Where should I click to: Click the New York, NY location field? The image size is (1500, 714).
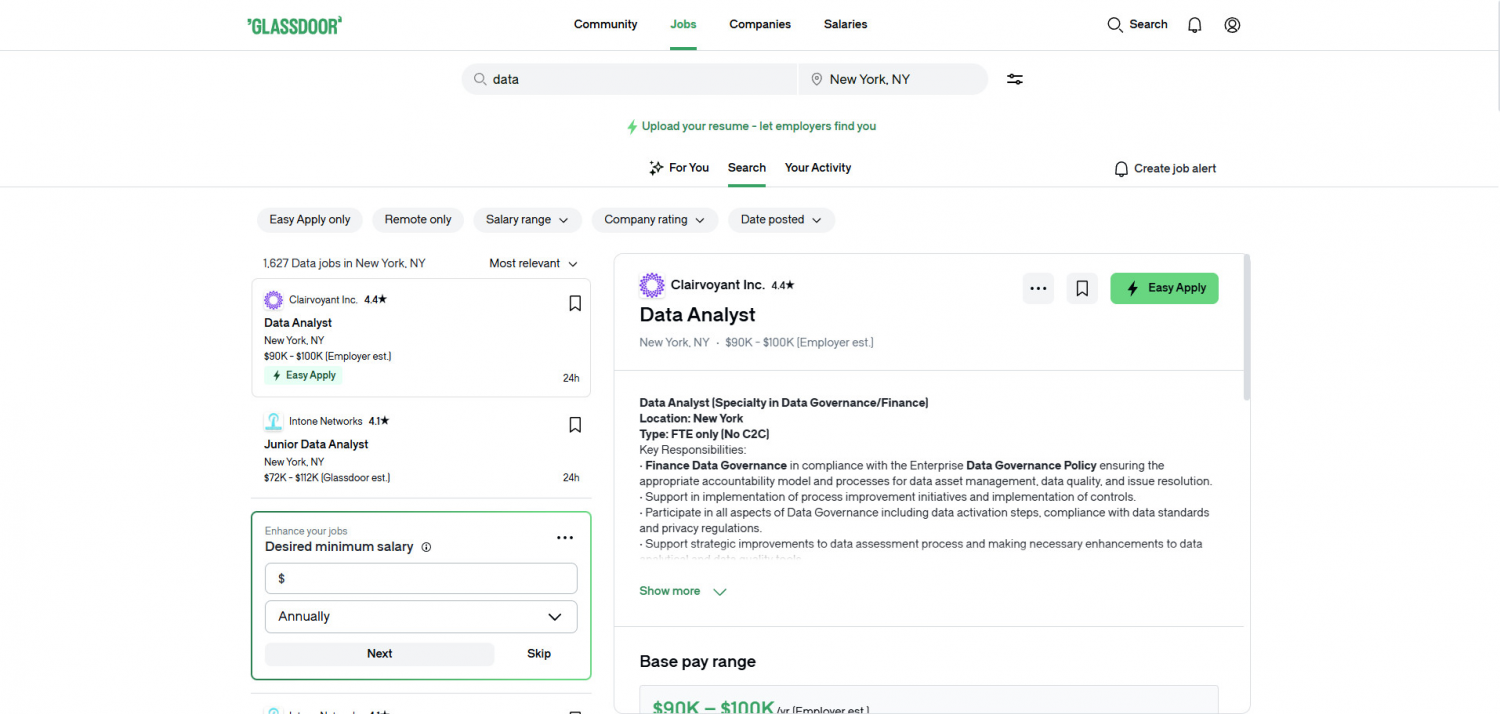tap(893, 79)
